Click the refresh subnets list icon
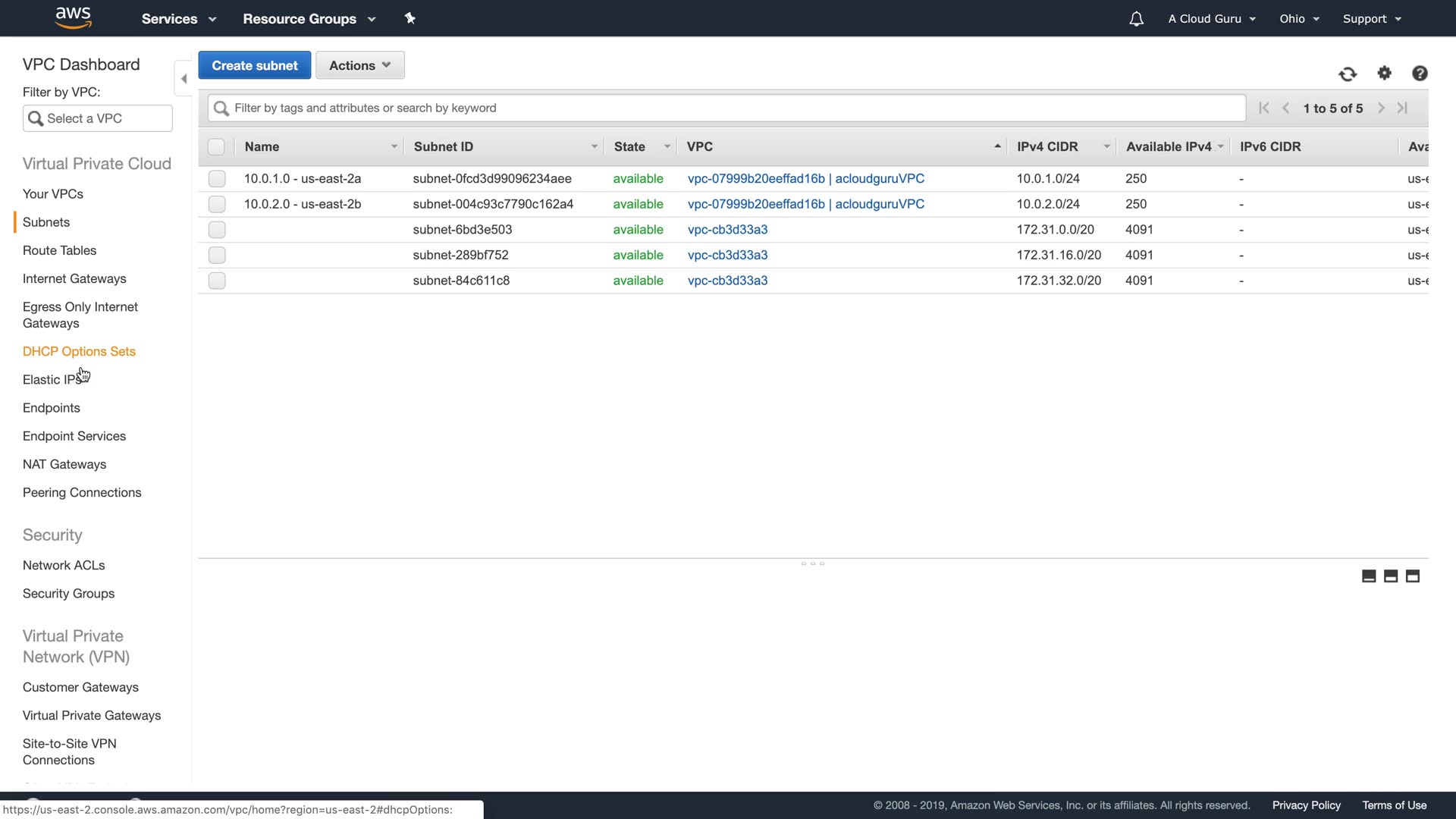The width and height of the screenshot is (1456, 819). [1348, 74]
